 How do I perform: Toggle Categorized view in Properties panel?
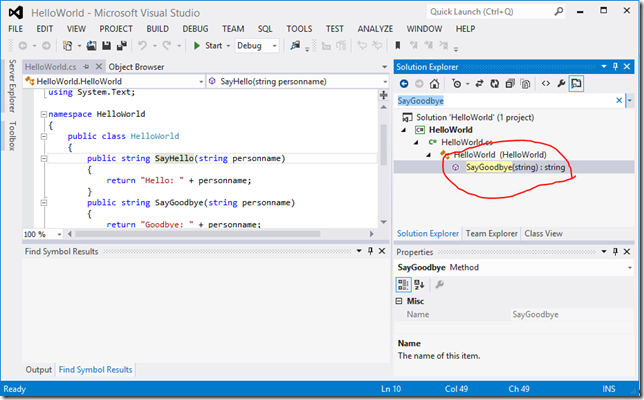point(403,284)
